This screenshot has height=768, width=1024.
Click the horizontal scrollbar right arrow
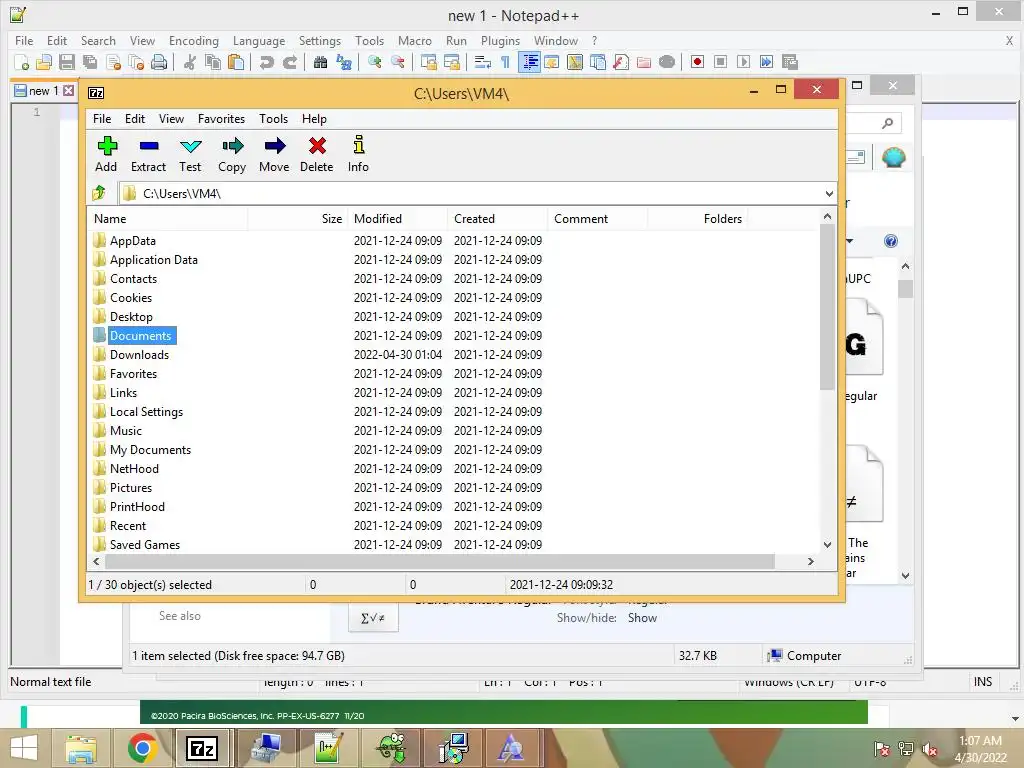click(810, 561)
